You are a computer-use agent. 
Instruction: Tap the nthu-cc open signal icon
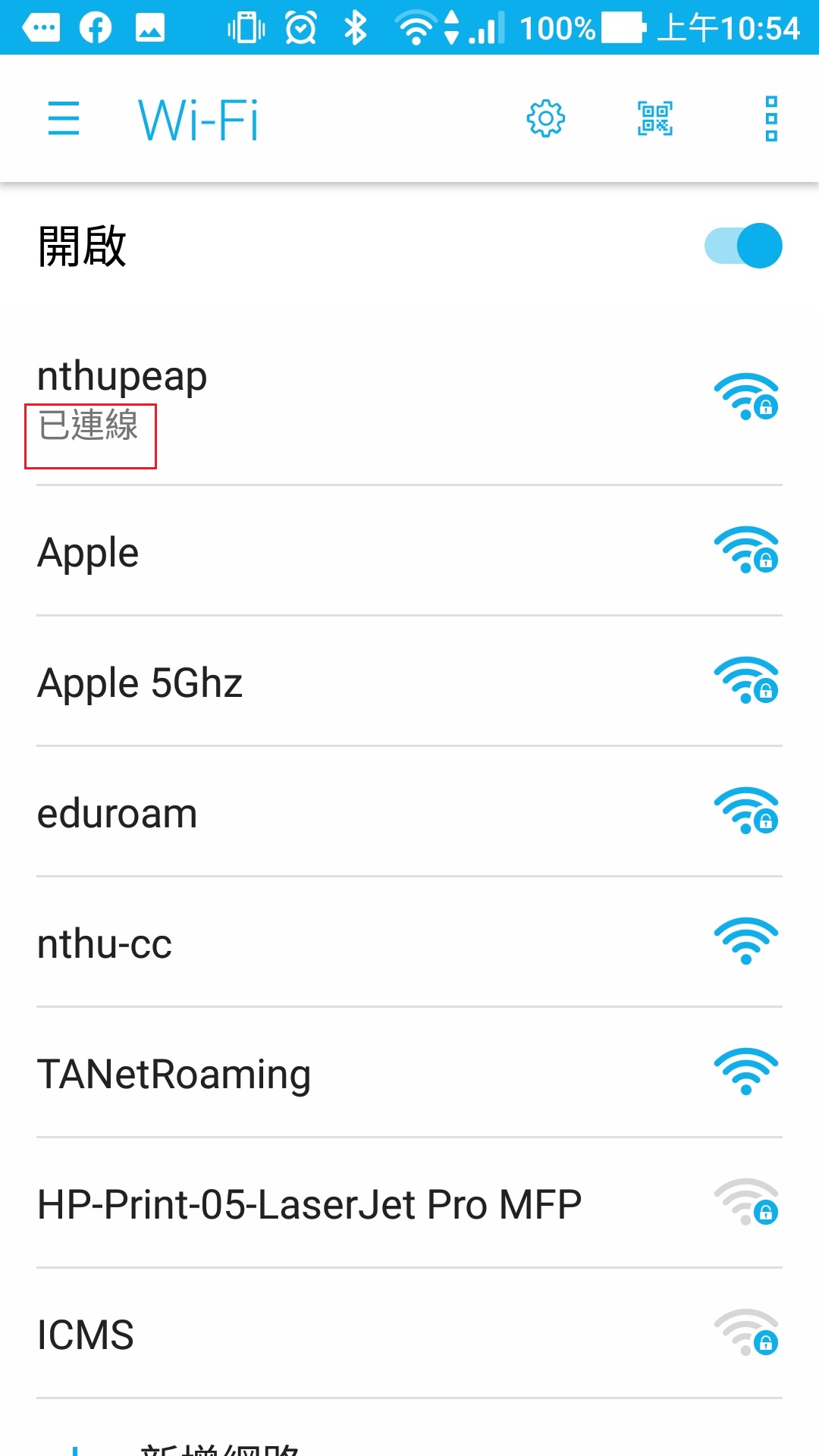(746, 941)
